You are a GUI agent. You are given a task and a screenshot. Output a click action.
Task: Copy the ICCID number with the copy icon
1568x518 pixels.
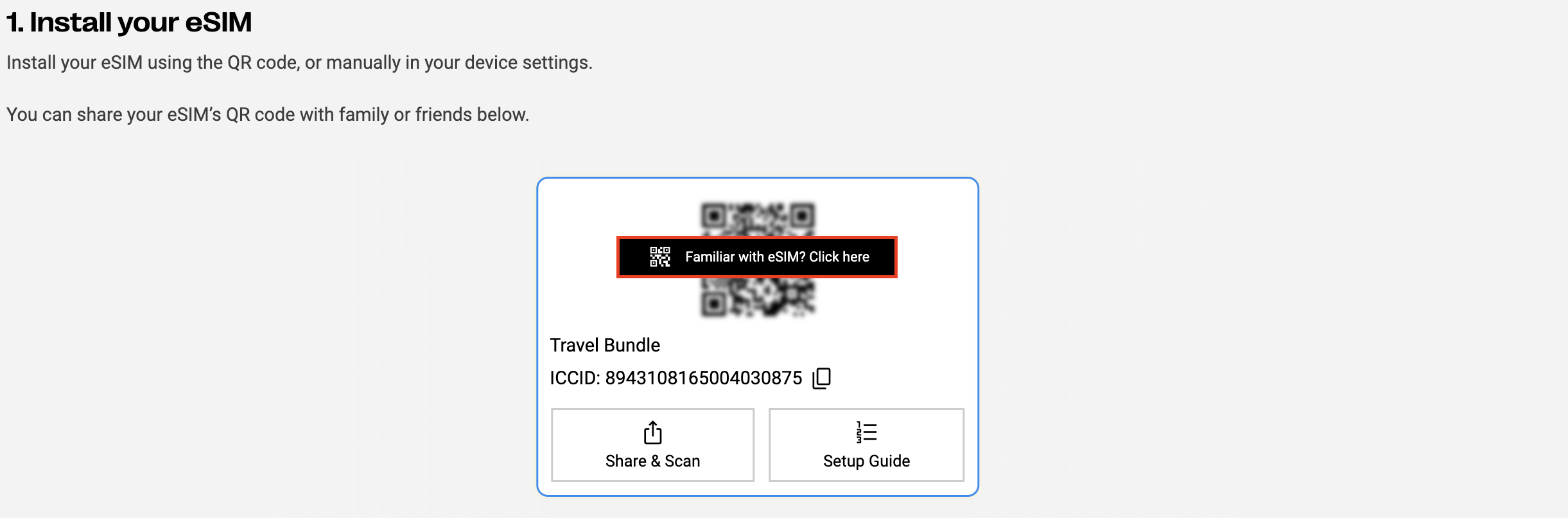pos(822,378)
